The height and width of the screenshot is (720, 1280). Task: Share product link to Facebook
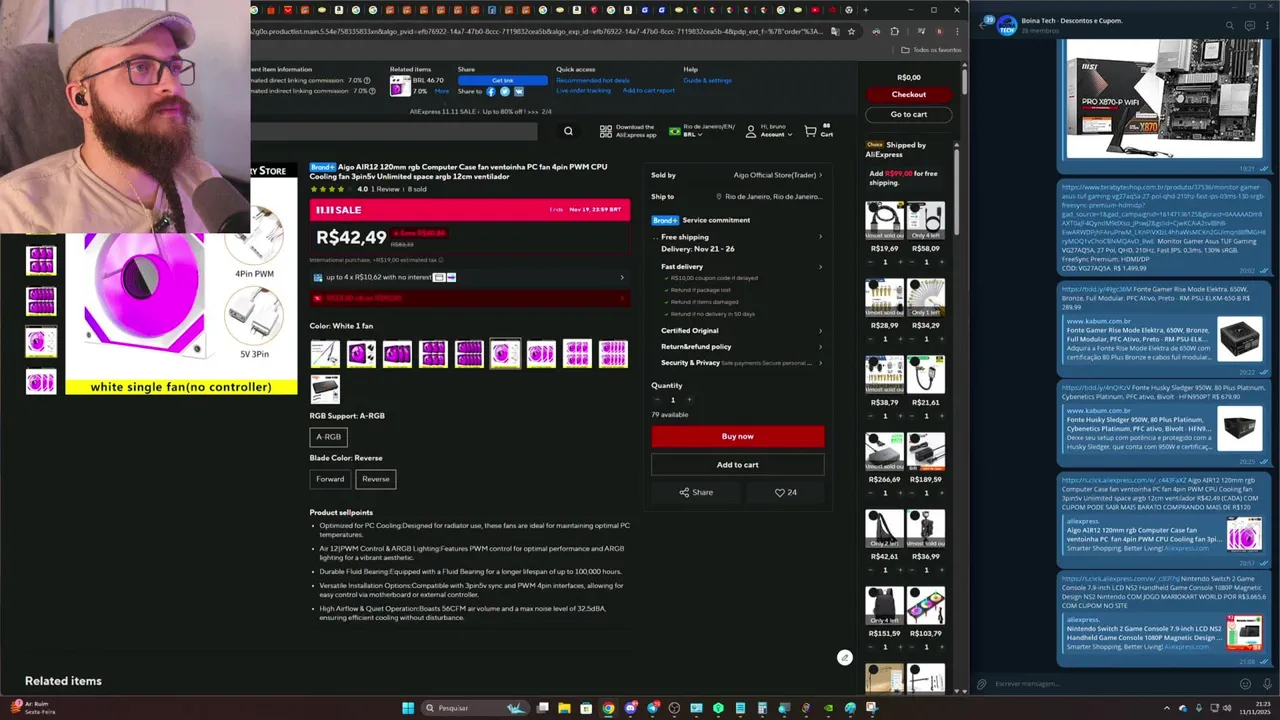tap(490, 91)
